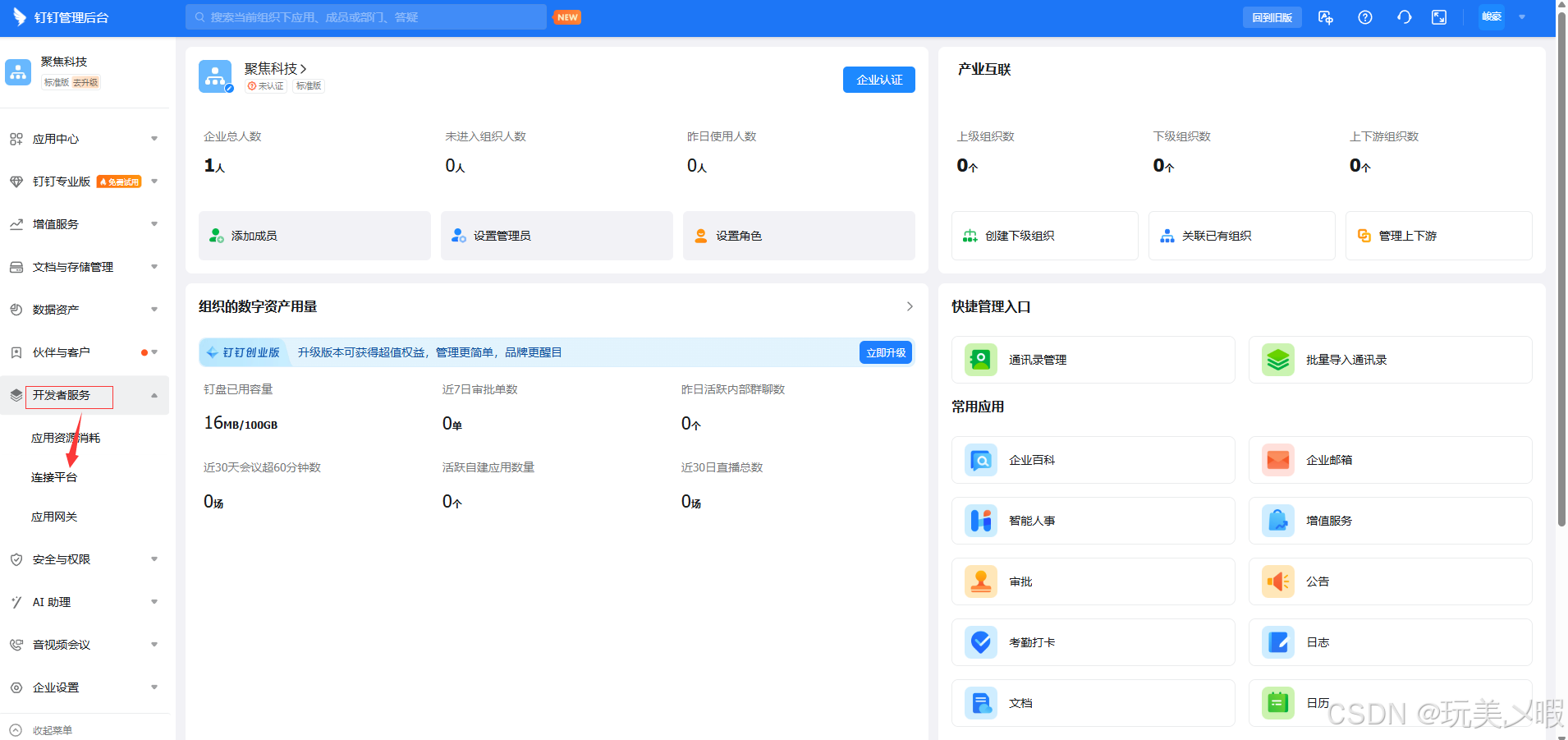Click the 聚焦科技 organization icon in the sidebar
This screenshot has width=1568, height=740.
(18, 72)
